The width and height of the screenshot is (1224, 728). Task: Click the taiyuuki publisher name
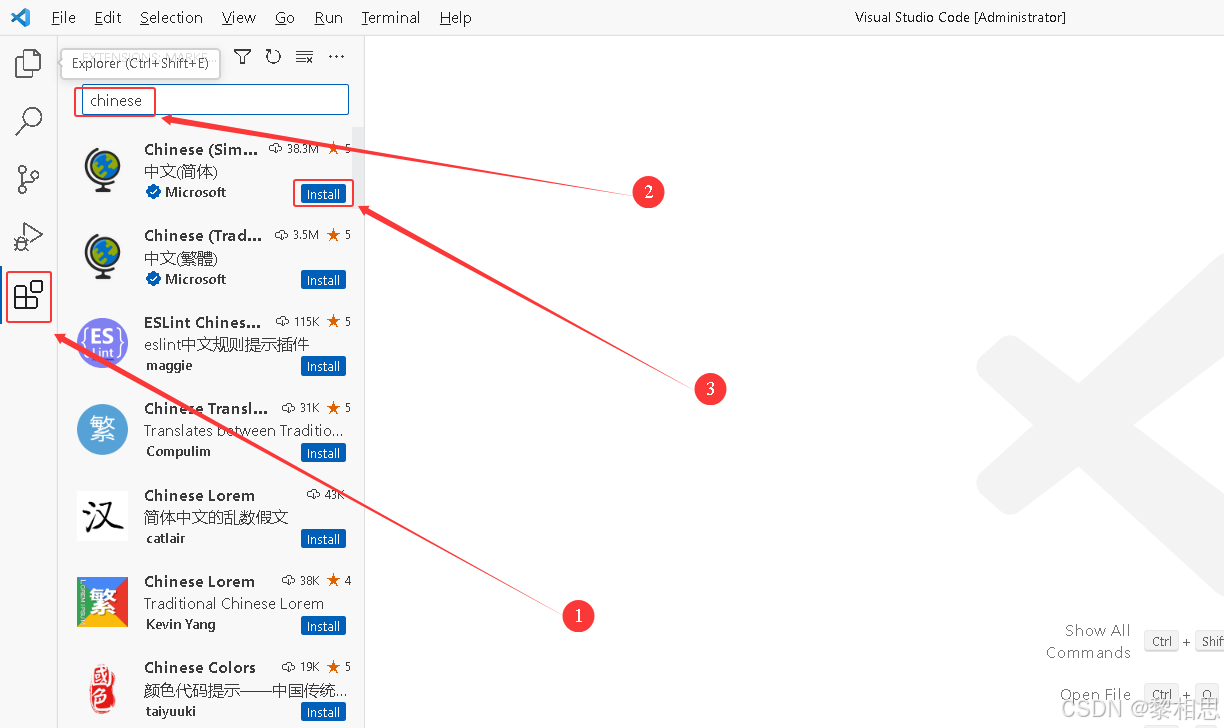171,711
